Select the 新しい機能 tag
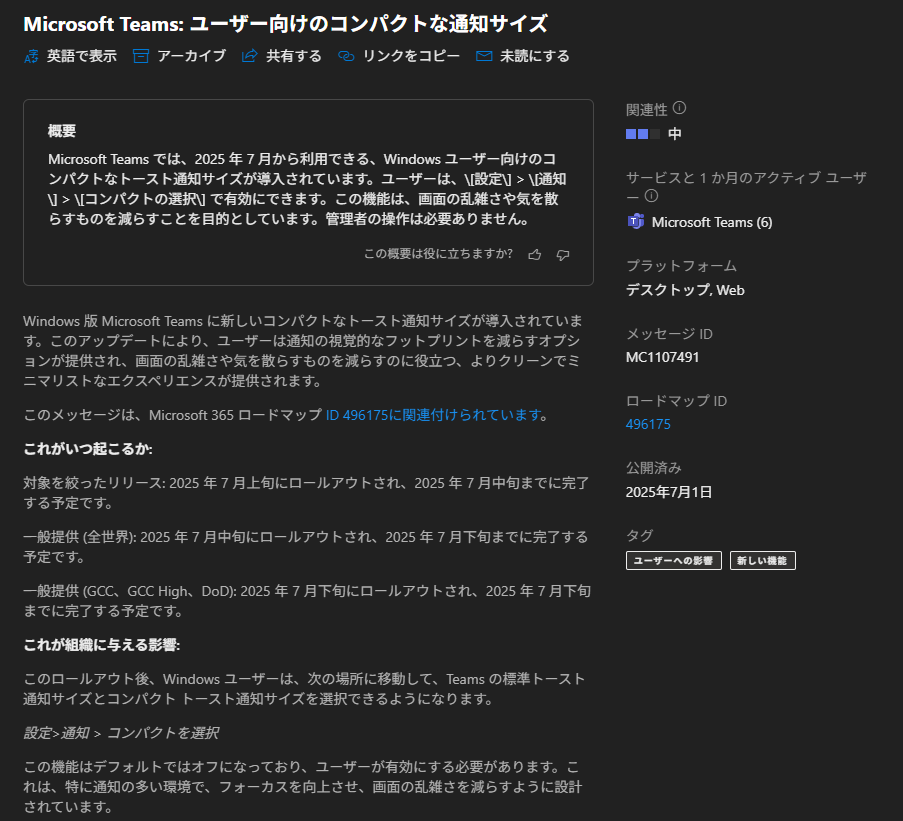Viewport: 903px width, 821px height. pyautogui.click(x=762, y=561)
